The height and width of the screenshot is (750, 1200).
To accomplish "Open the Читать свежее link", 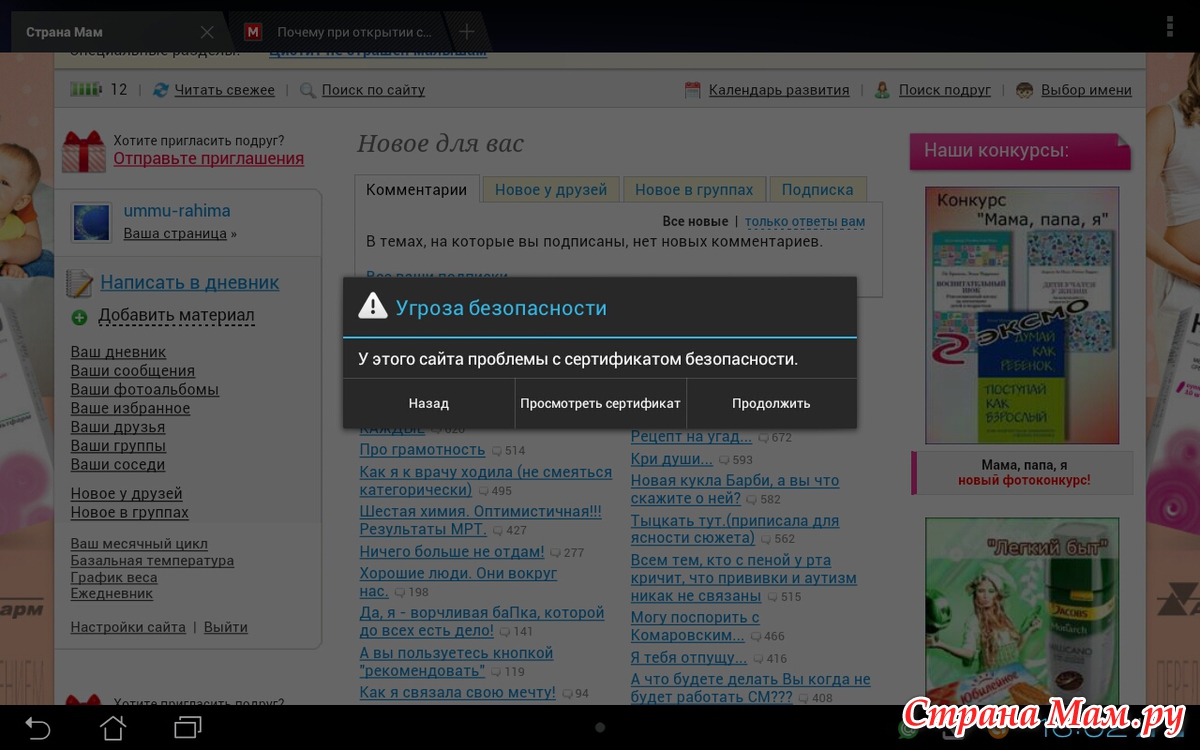I will pyautogui.click(x=224, y=90).
